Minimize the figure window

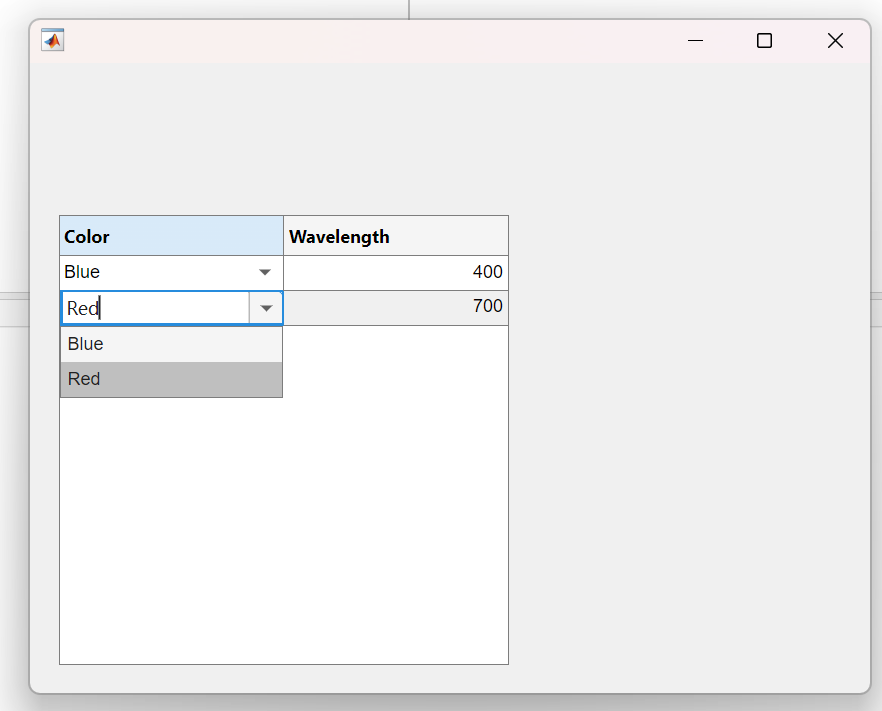pyautogui.click(x=696, y=40)
